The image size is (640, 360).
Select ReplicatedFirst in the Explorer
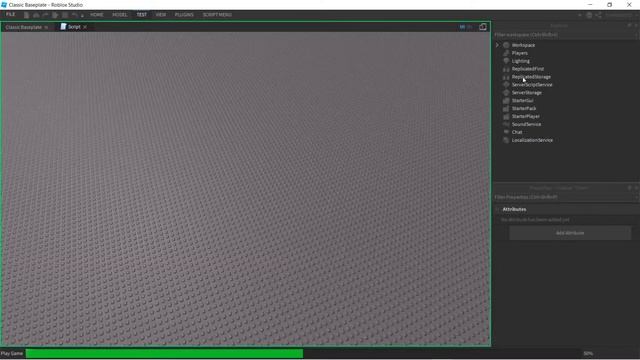tap(528, 69)
